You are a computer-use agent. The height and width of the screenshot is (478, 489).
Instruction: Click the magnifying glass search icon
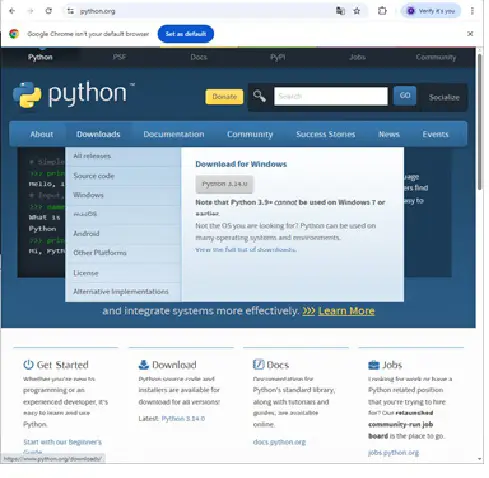coord(259,96)
